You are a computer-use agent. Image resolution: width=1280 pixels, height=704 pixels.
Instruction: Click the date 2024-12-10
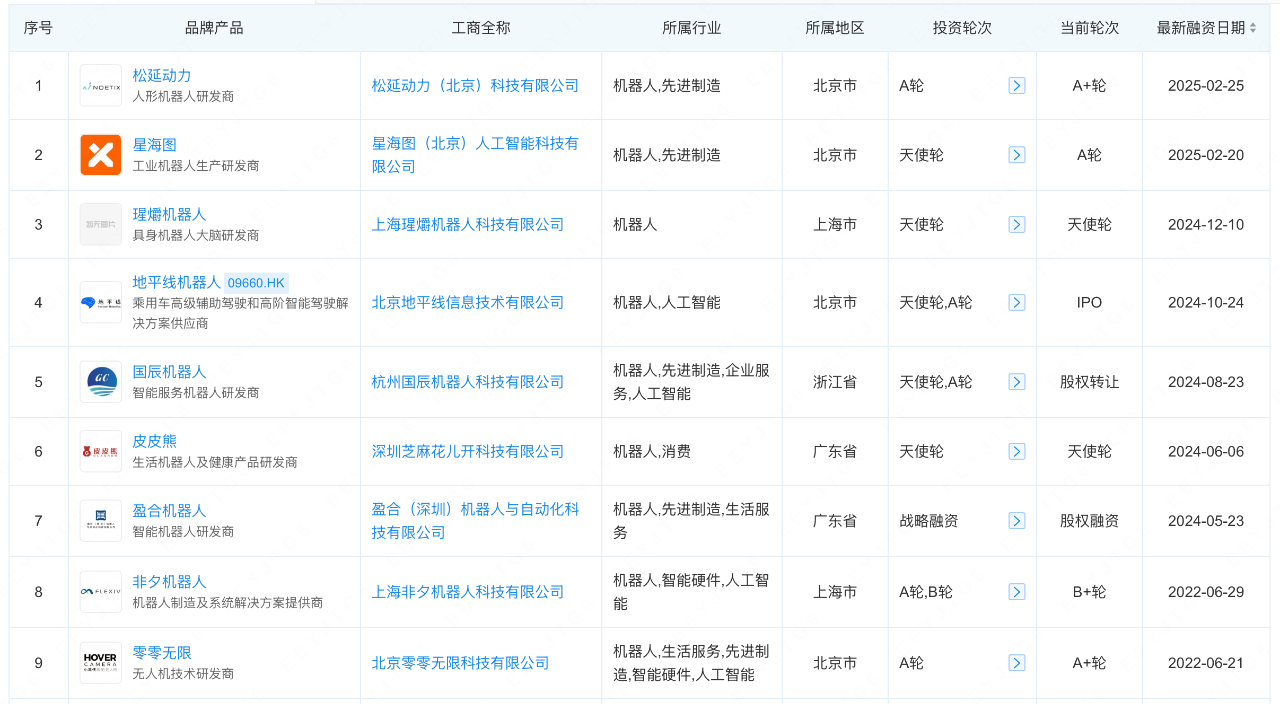1206,224
